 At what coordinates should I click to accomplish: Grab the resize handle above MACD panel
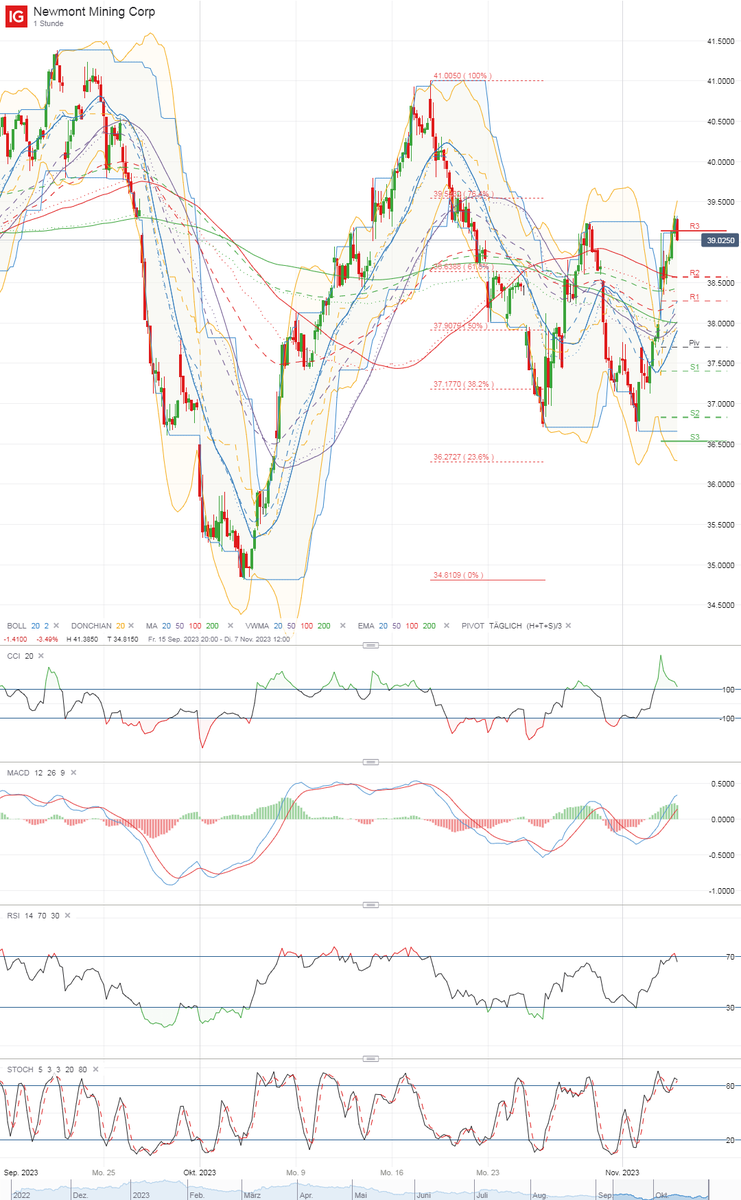[x=370, y=763]
